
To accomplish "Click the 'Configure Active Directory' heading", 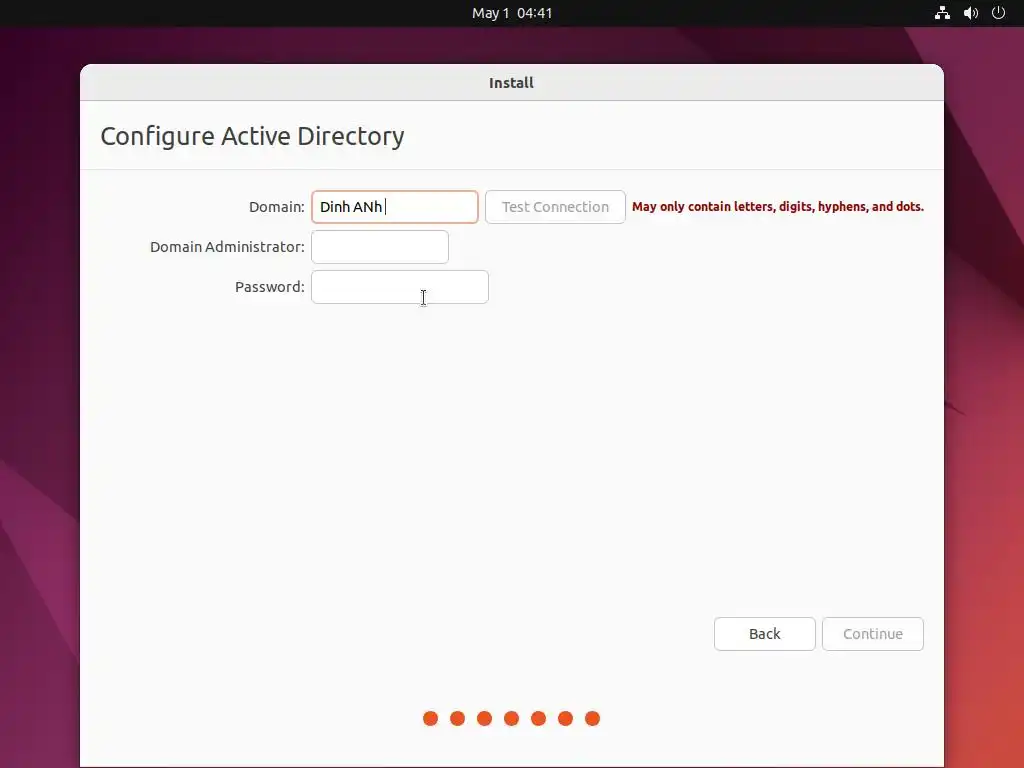I will pos(253,136).
